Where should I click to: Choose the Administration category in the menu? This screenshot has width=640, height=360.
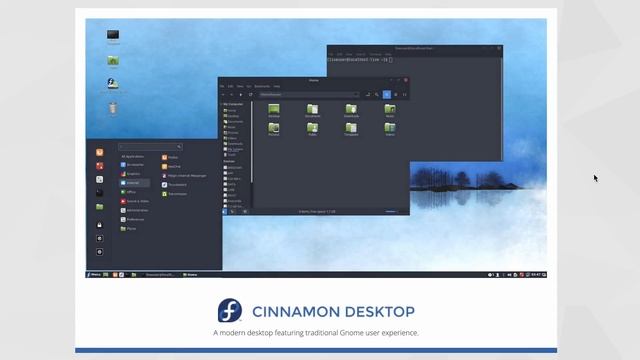tap(135, 210)
